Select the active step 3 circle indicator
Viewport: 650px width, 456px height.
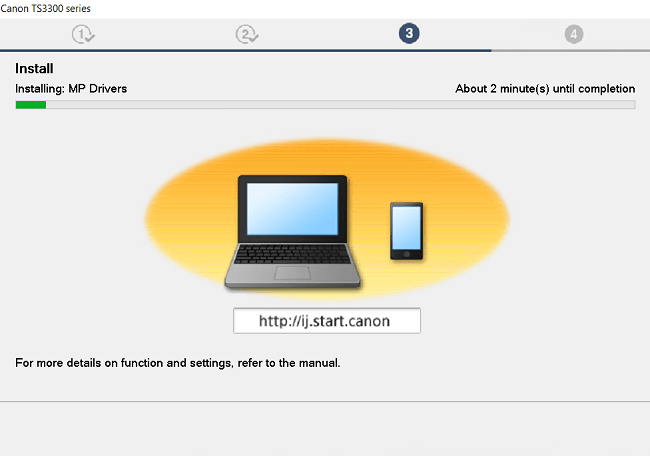click(x=409, y=34)
